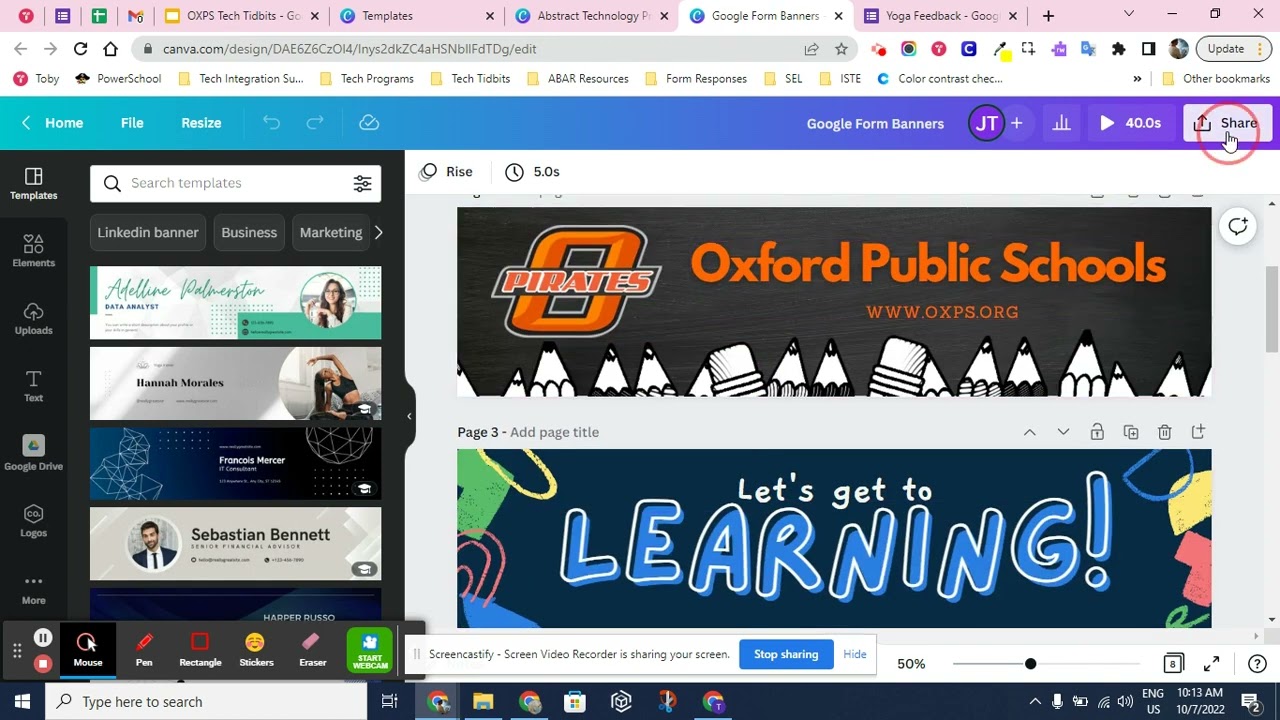Add collaborator with the plus icon
Screen dimensions: 1280x720
tap(1016, 123)
